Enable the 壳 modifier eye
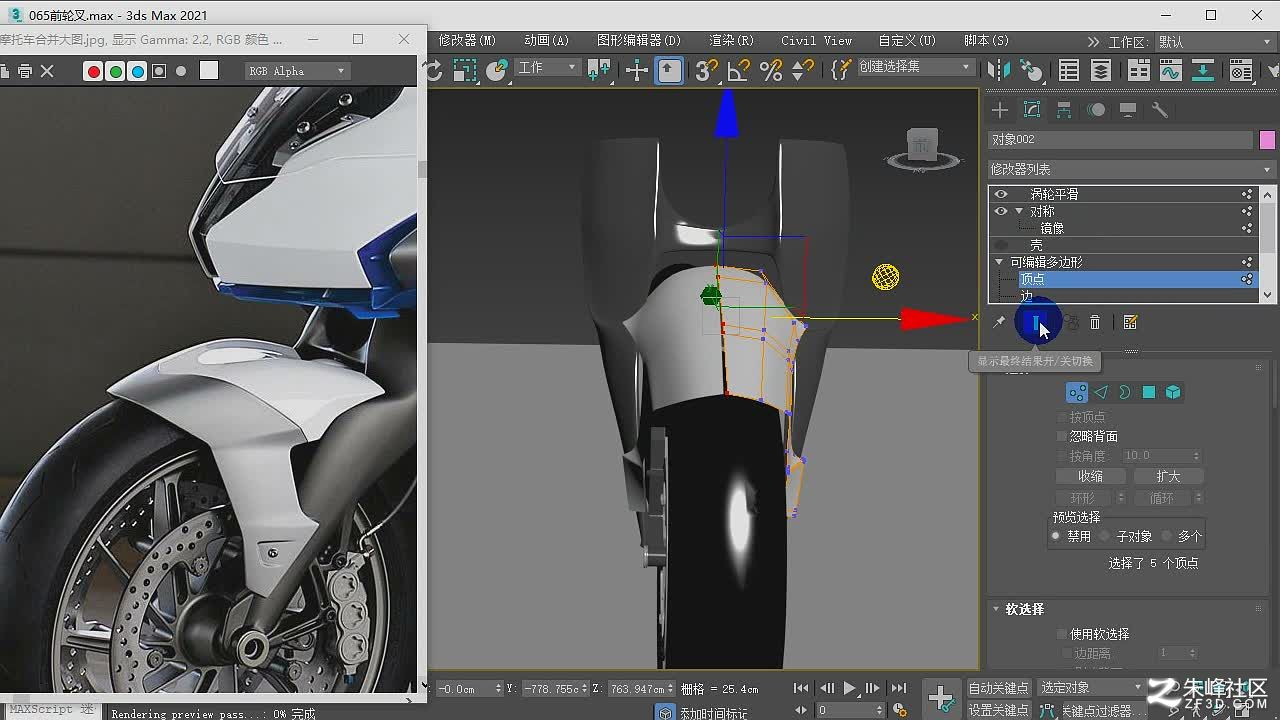 [1001, 245]
